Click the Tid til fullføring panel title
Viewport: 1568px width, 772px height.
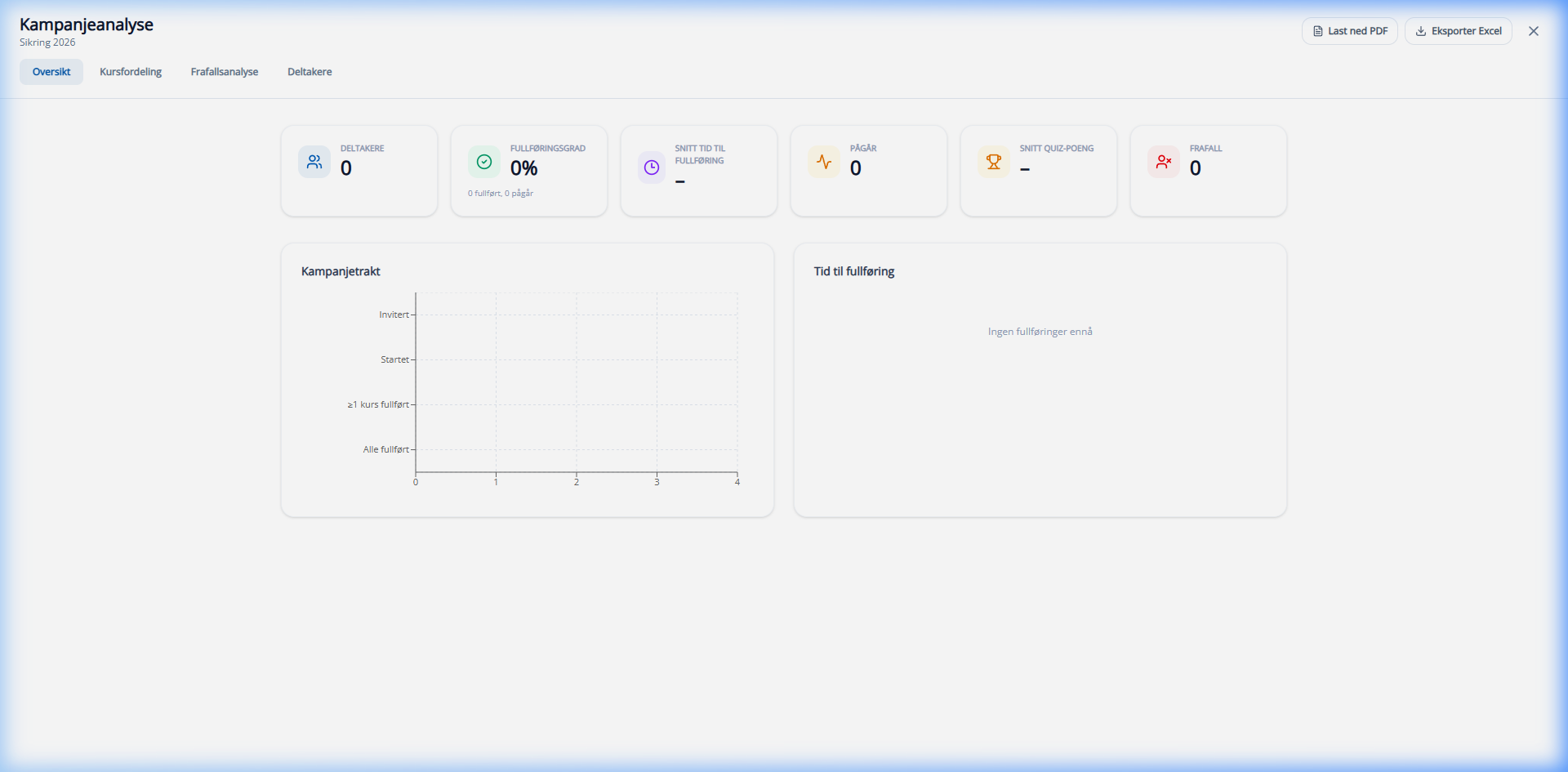coord(853,271)
